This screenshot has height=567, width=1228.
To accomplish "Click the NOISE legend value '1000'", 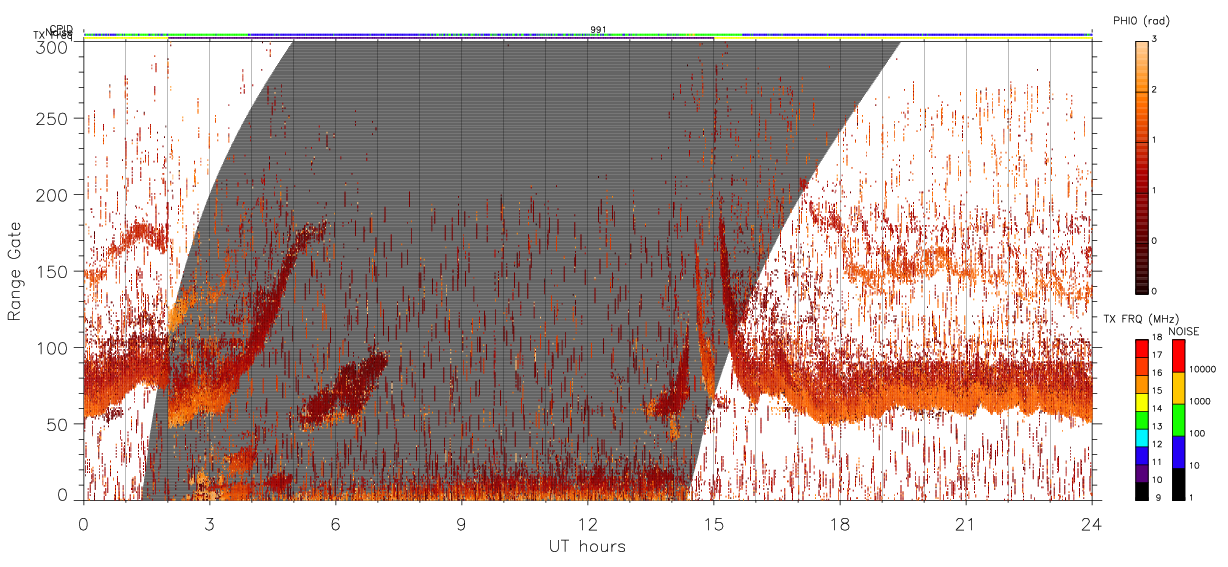I will tap(1200, 401).
